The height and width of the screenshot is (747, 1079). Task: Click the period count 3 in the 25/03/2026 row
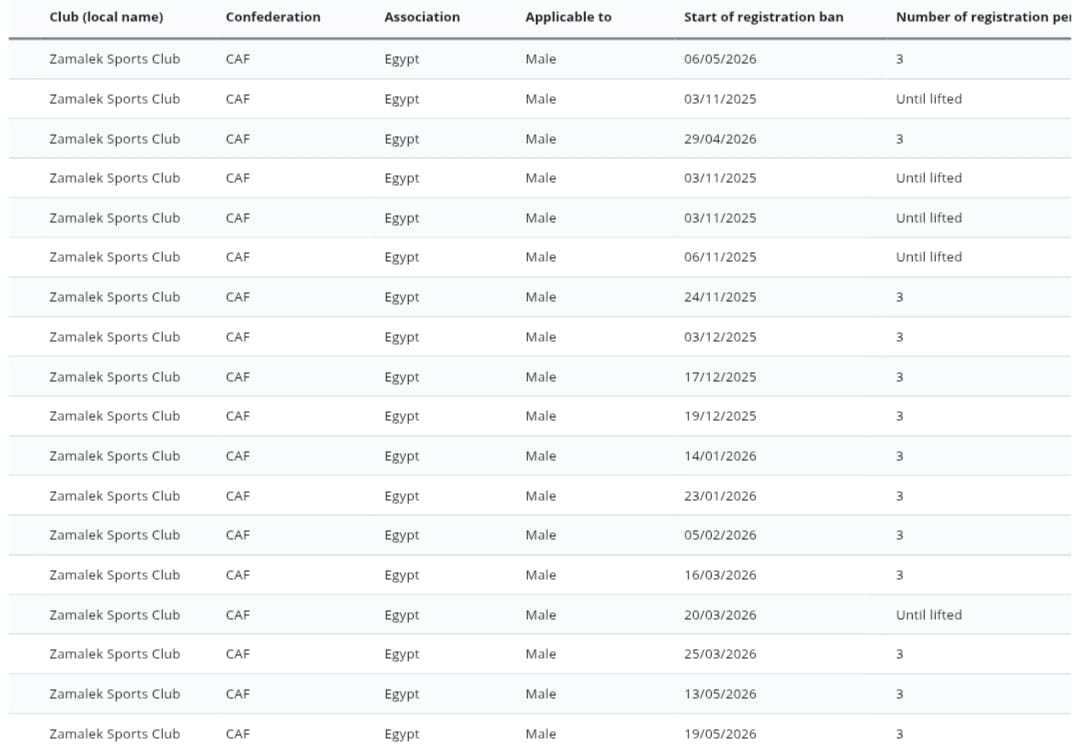tap(899, 654)
